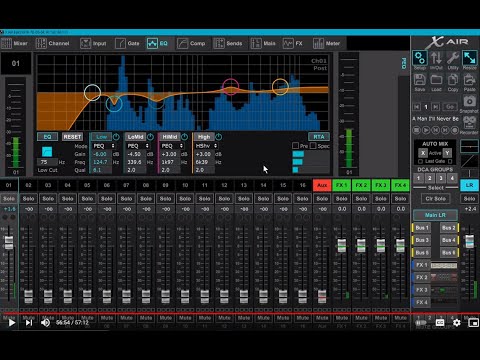Screen dimensions: 480x360
Task: Switch to the Gate tab
Action: click(x=127, y=43)
